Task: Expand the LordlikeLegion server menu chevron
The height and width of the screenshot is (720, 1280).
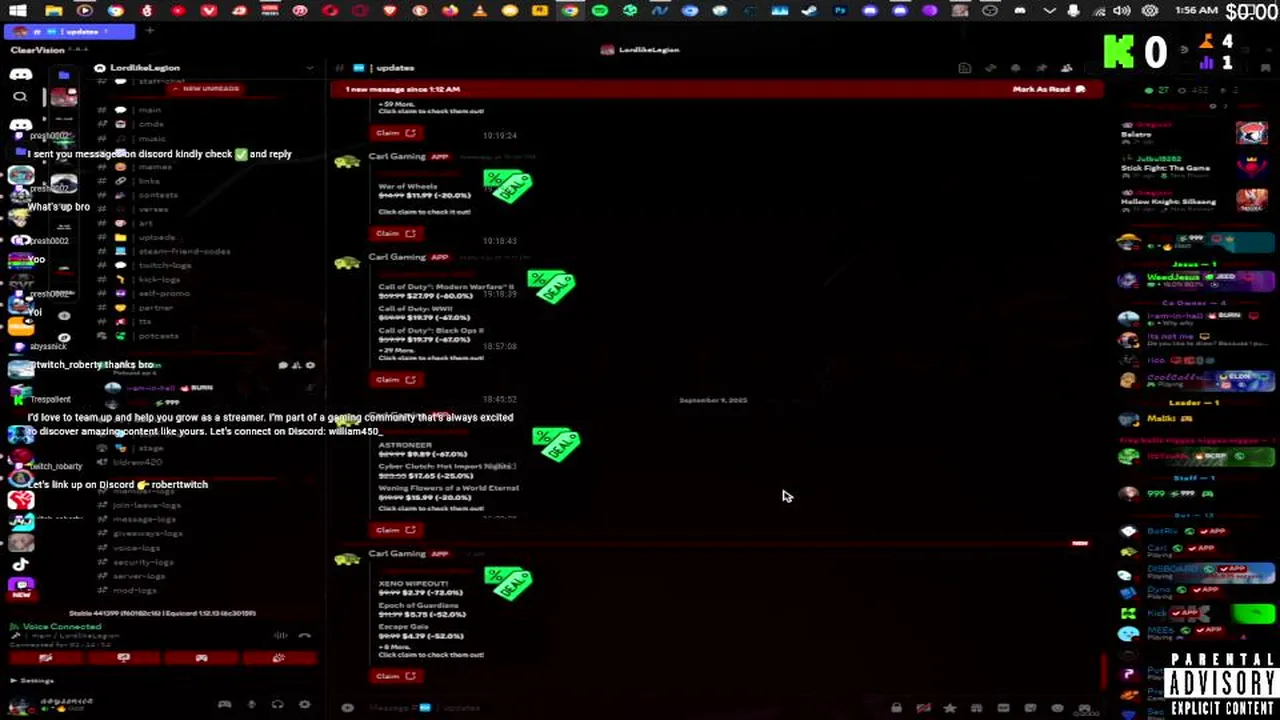Action: pyautogui.click(x=309, y=68)
